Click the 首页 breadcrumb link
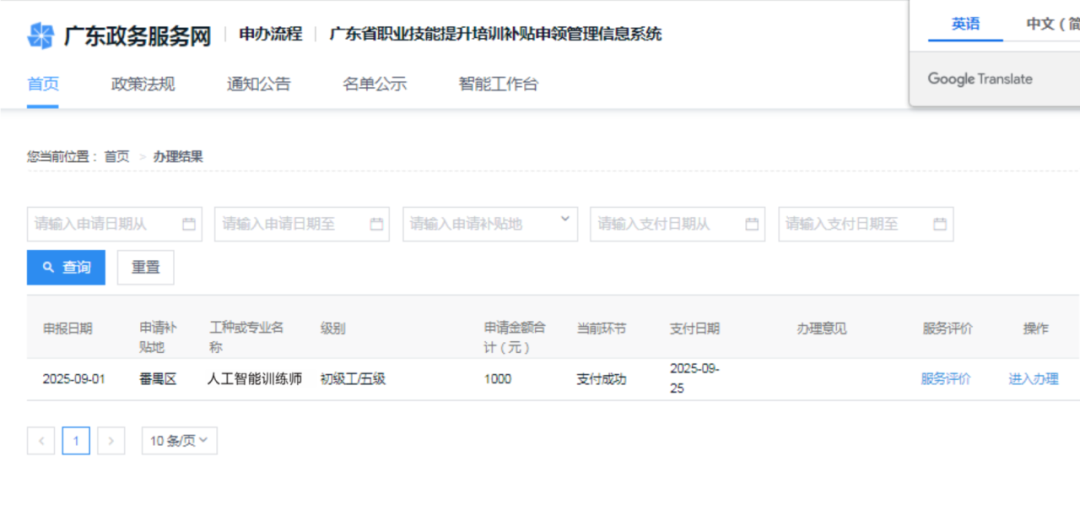 tap(117, 156)
